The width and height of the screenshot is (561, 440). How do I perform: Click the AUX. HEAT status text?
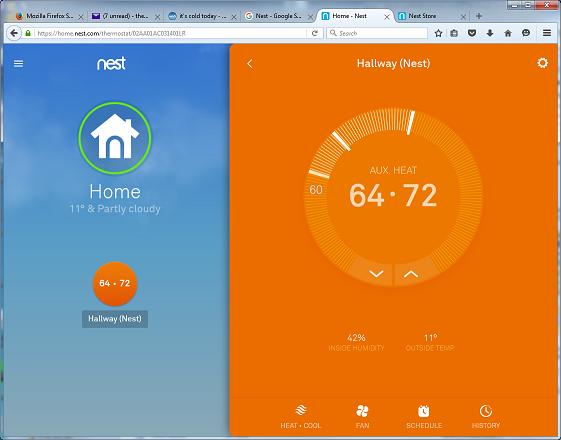point(393,170)
